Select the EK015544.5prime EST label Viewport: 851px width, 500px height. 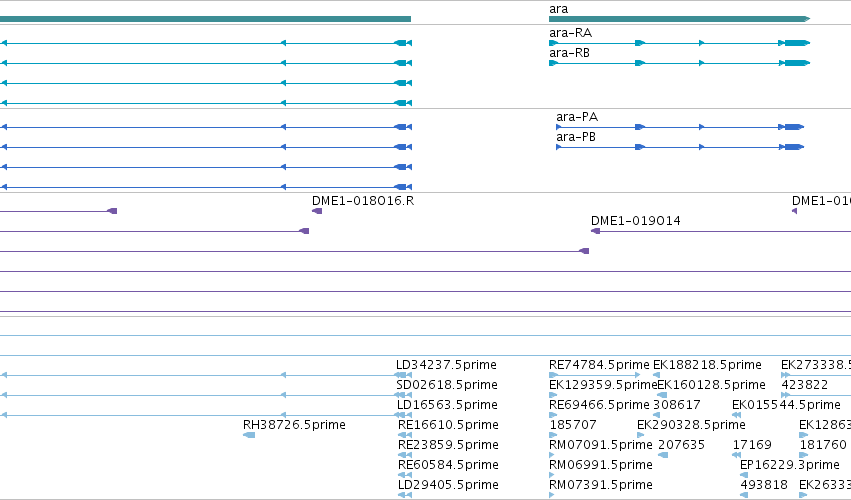click(x=786, y=405)
